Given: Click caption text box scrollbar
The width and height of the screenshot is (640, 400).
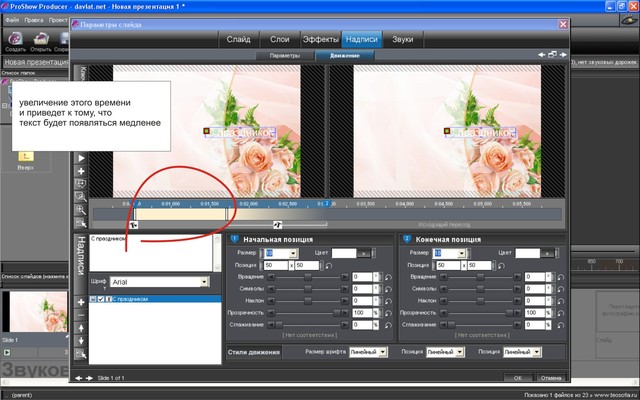Looking at the screenshot, I should click(217, 253).
